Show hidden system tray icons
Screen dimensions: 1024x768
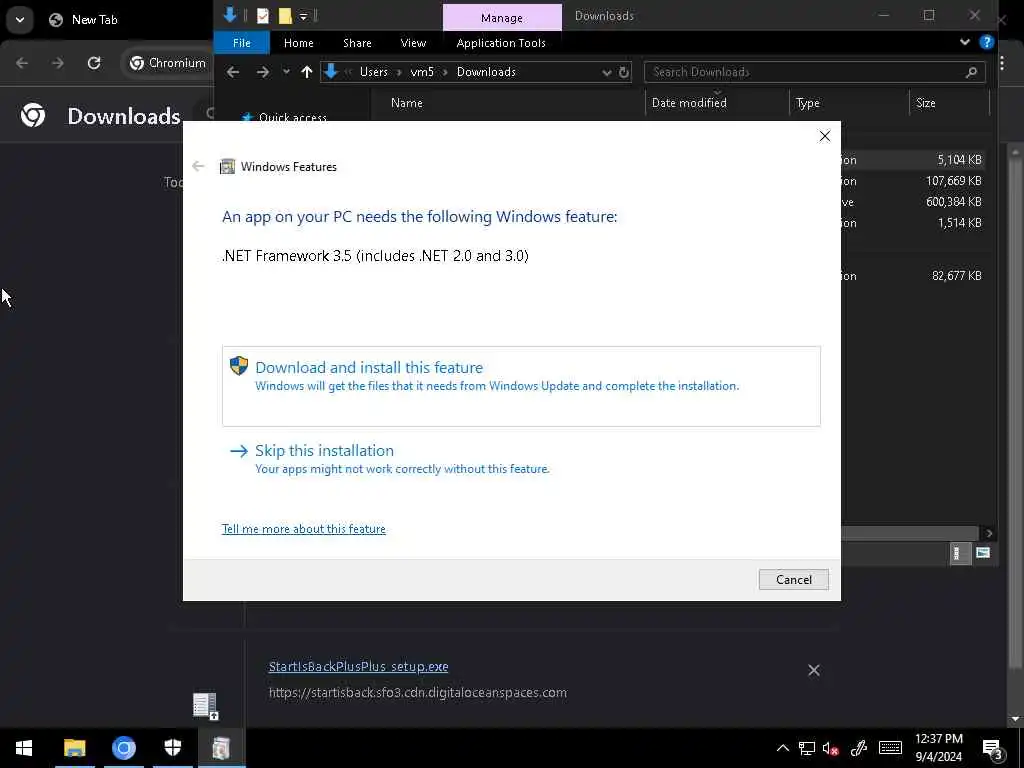[782, 748]
